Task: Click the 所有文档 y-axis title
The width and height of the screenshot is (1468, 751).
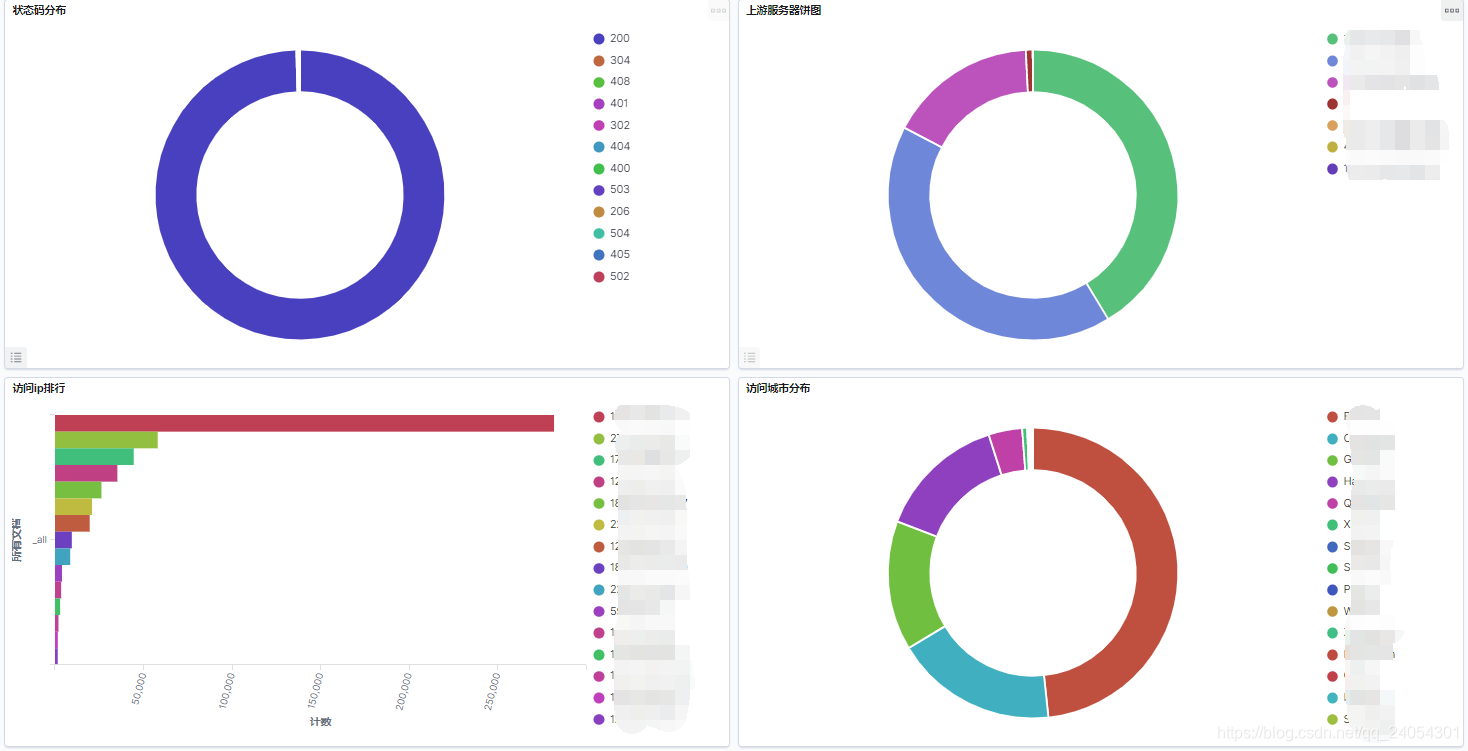Action: tap(17, 540)
